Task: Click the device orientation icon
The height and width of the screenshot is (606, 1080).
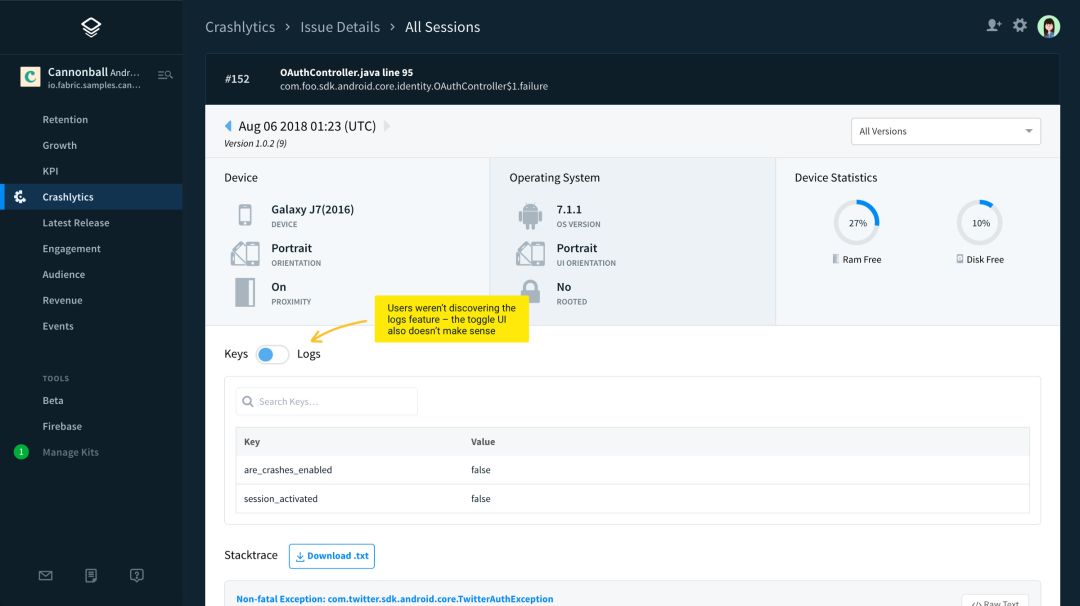Action: click(x=245, y=253)
